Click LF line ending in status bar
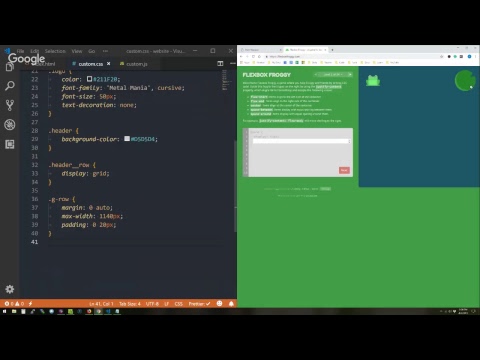480x360 pixels. coord(166,304)
